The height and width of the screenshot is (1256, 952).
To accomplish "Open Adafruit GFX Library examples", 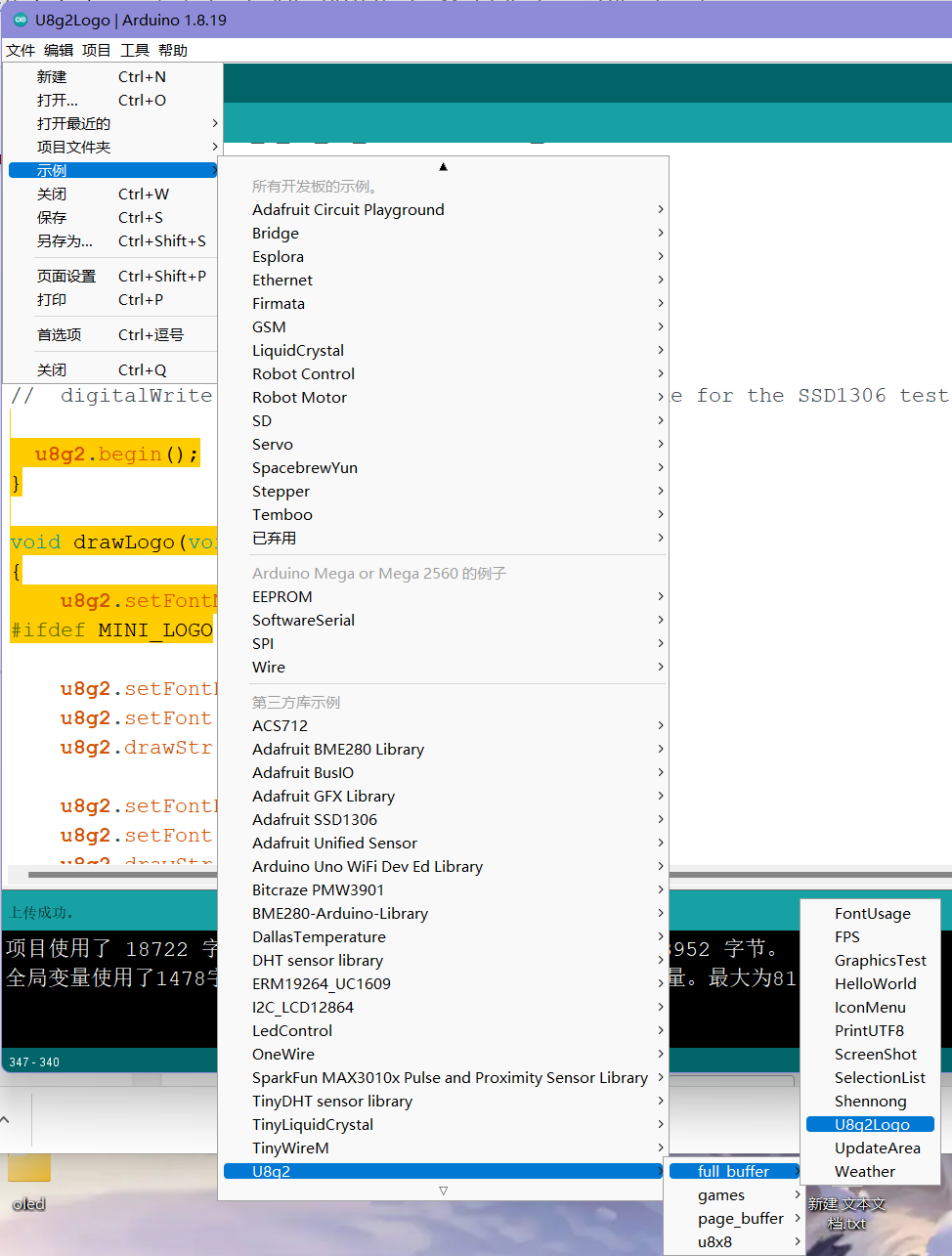I will click(x=444, y=796).
